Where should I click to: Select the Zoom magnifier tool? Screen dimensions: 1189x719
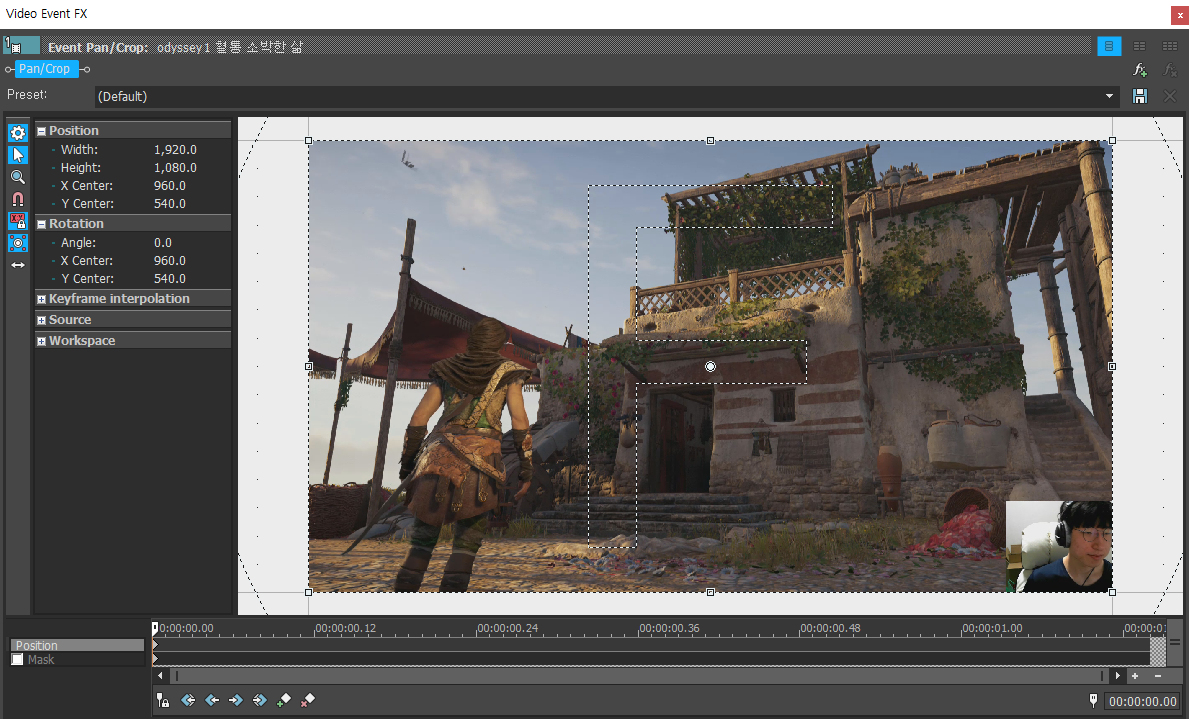(x=17, y=177)
